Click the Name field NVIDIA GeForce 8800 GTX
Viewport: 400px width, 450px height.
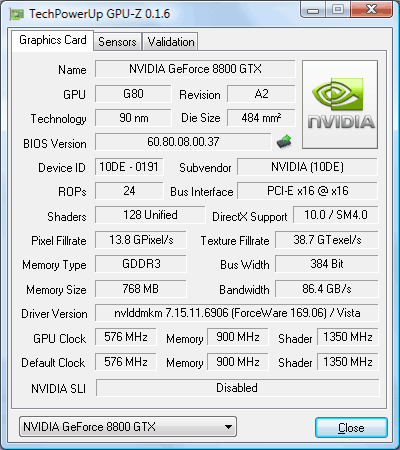pyautogui.click(x=195, y=69)
